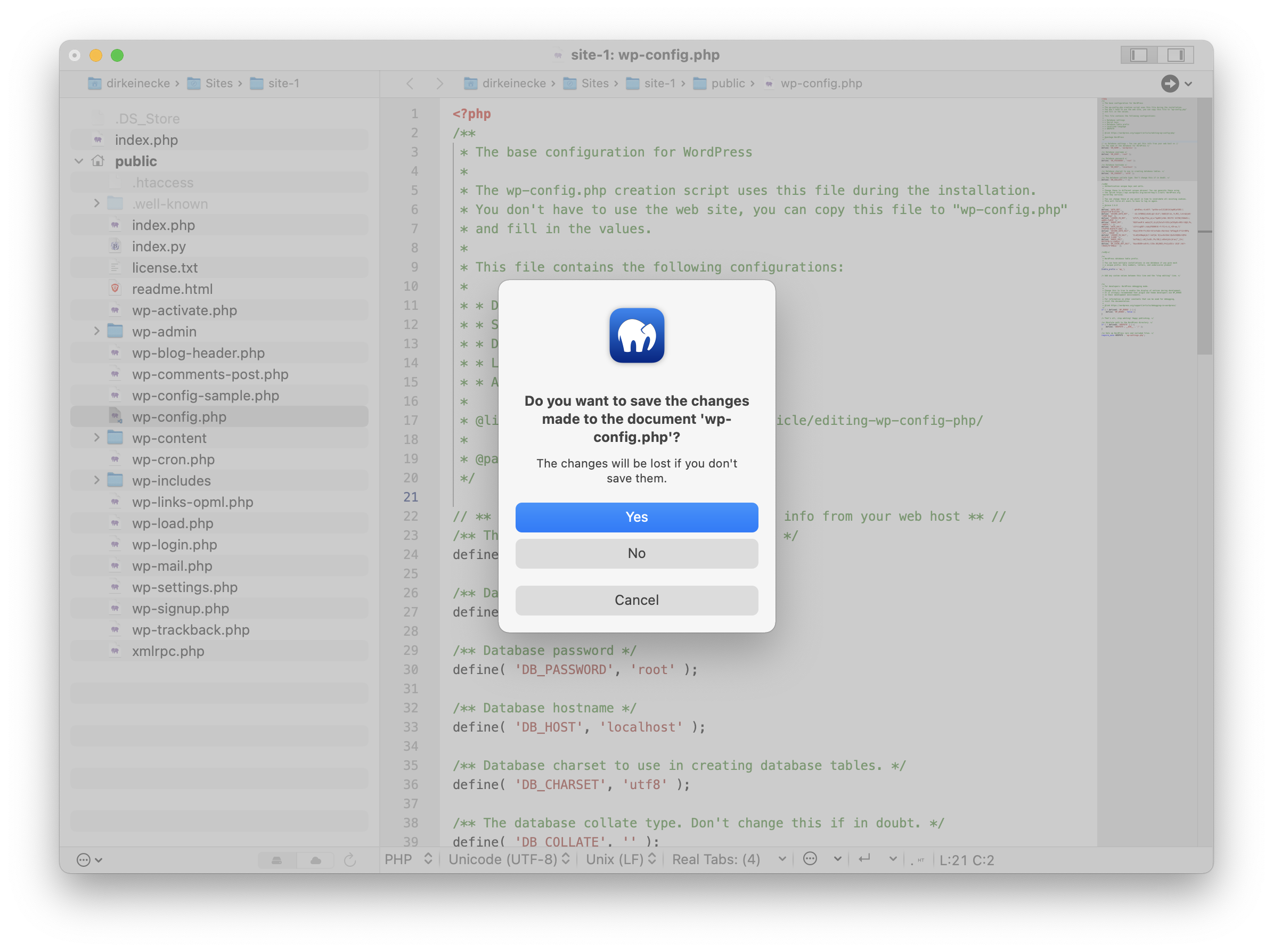Open the PHP language popup
Image resolution: width=1273 pixels, height=952 pixels.
[408, 859]
